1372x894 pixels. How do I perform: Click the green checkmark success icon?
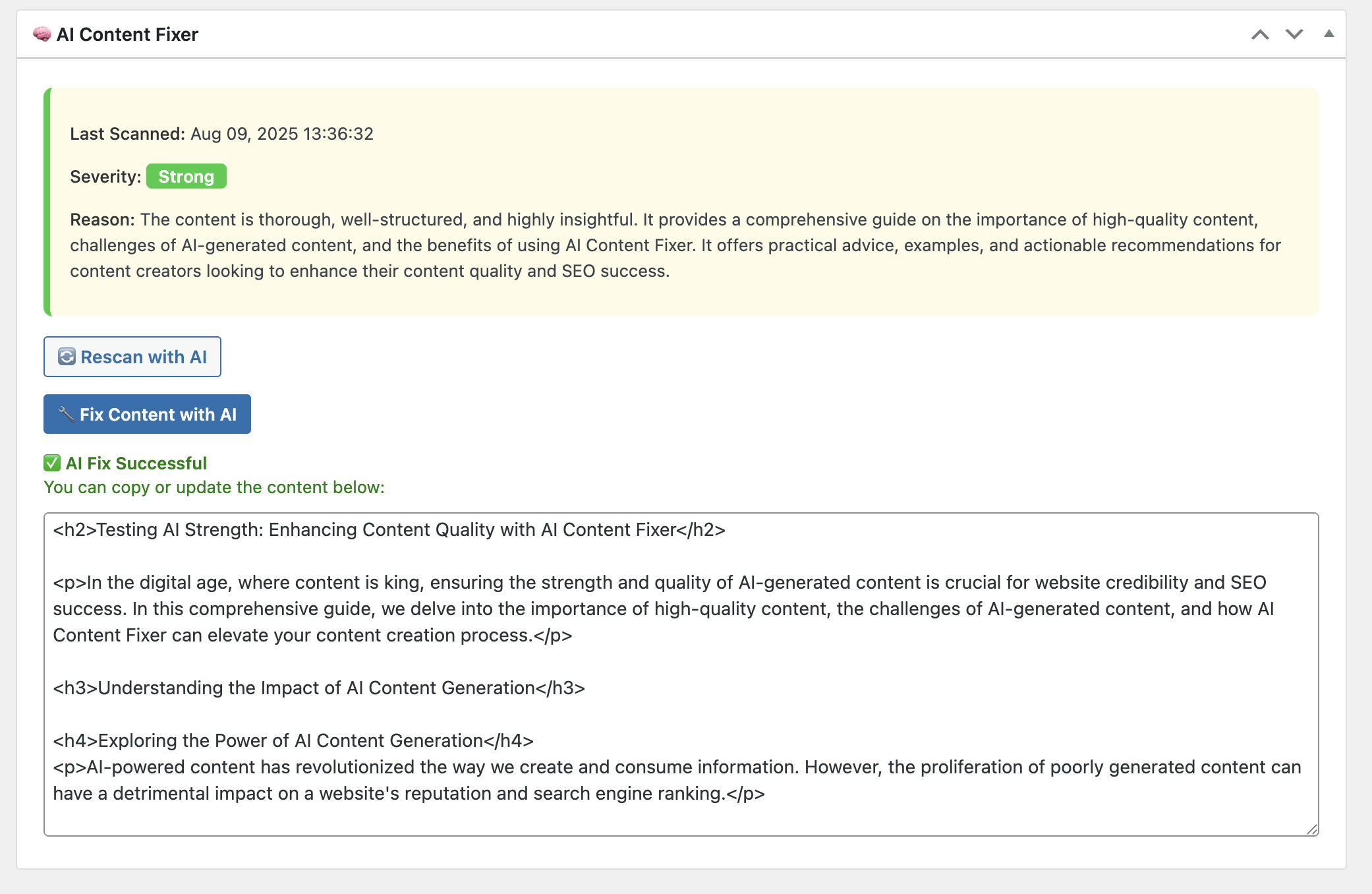pos(52,463)
